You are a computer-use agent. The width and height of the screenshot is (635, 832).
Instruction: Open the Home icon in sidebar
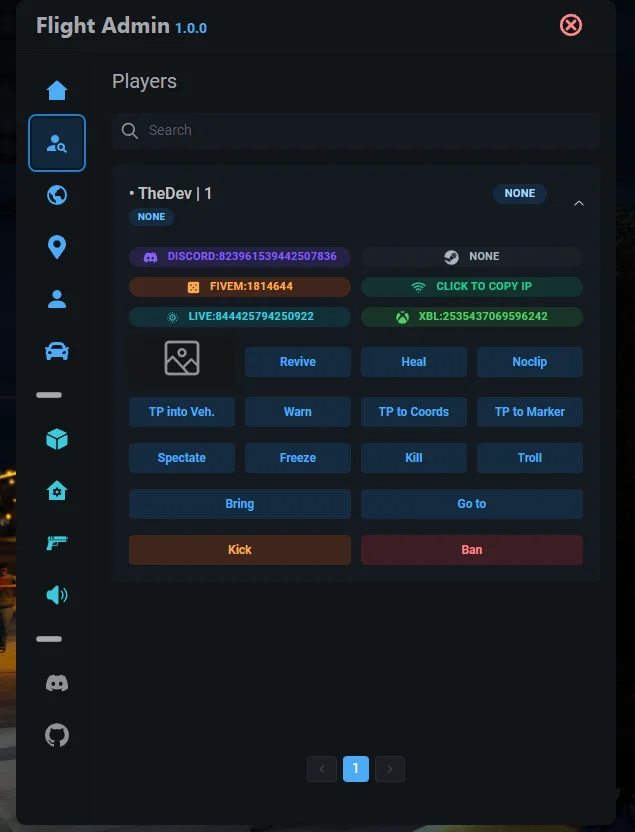click(x=57, y=91)
